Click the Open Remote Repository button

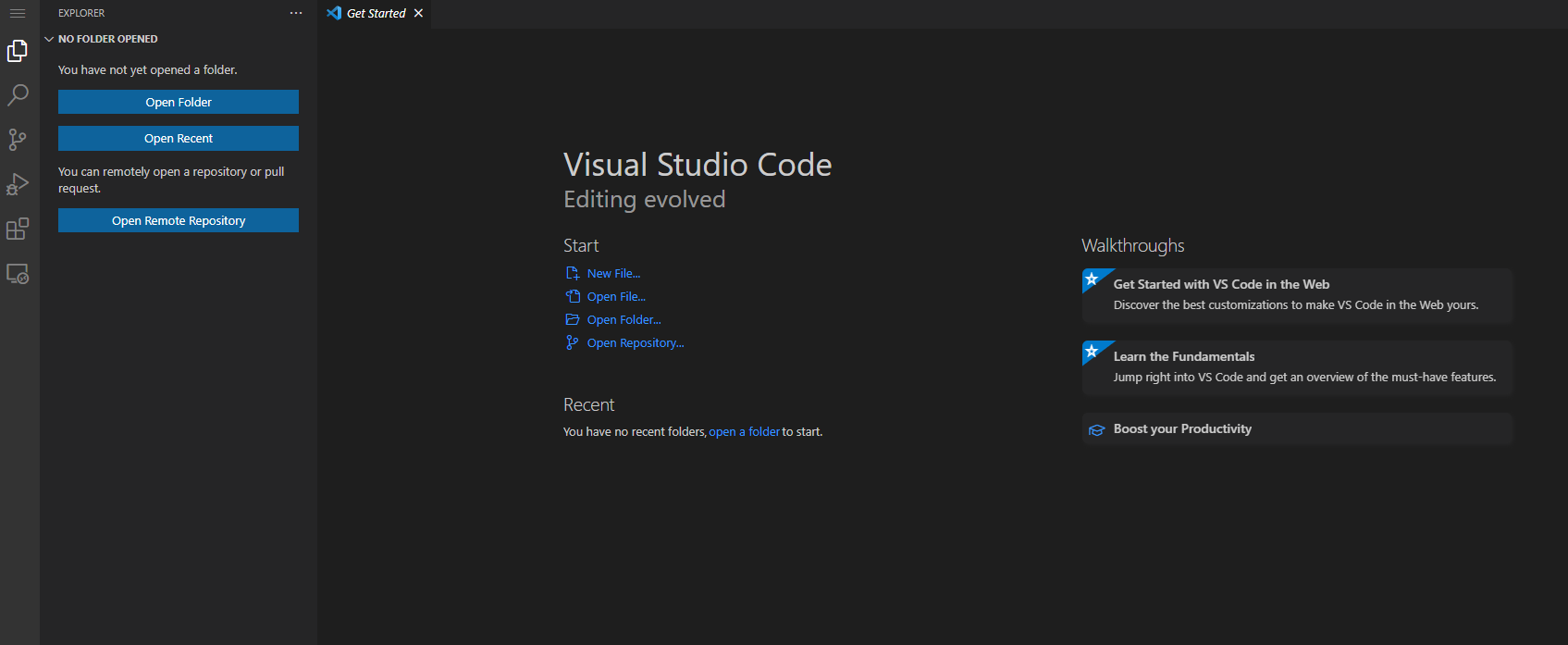[179, 220]
